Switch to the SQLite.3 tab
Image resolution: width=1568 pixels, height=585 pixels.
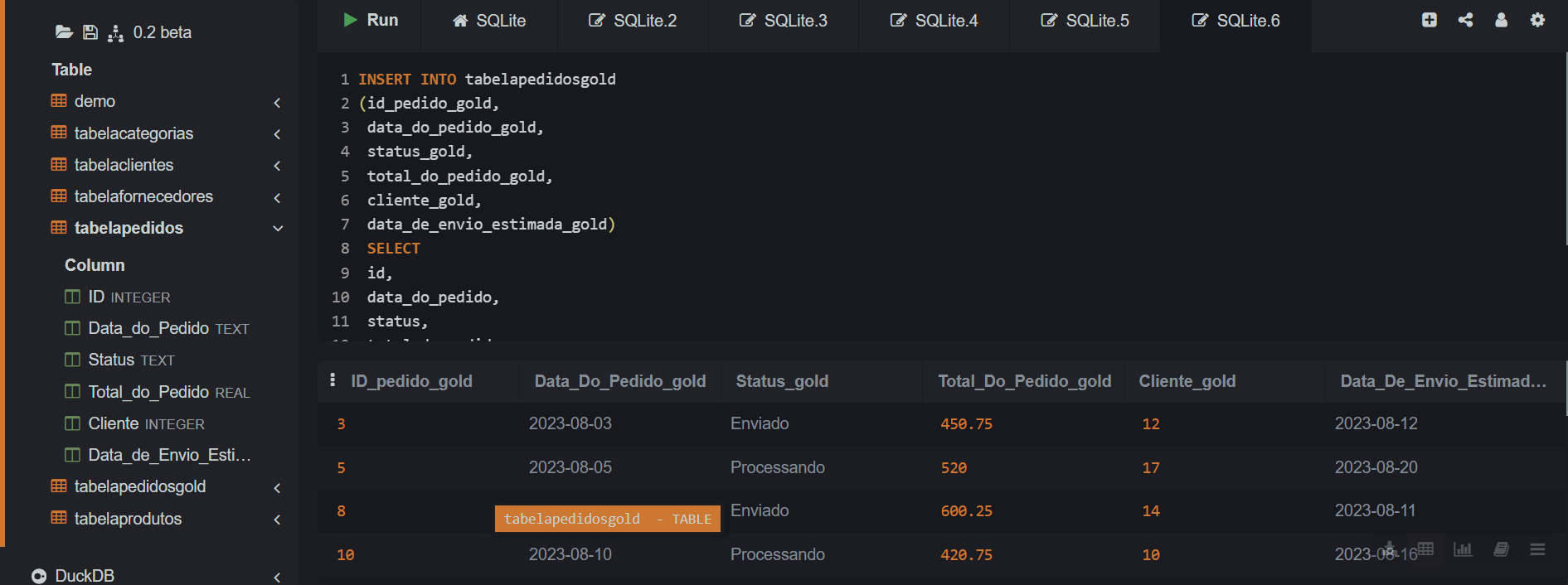click(784, 21)
